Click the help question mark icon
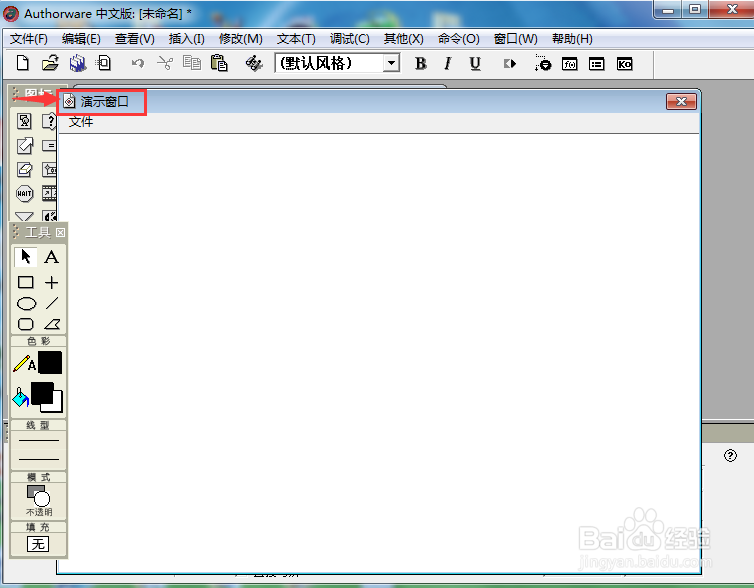Image resolution: width=754 pixels, height=588 pixels. tap(730, 455)
